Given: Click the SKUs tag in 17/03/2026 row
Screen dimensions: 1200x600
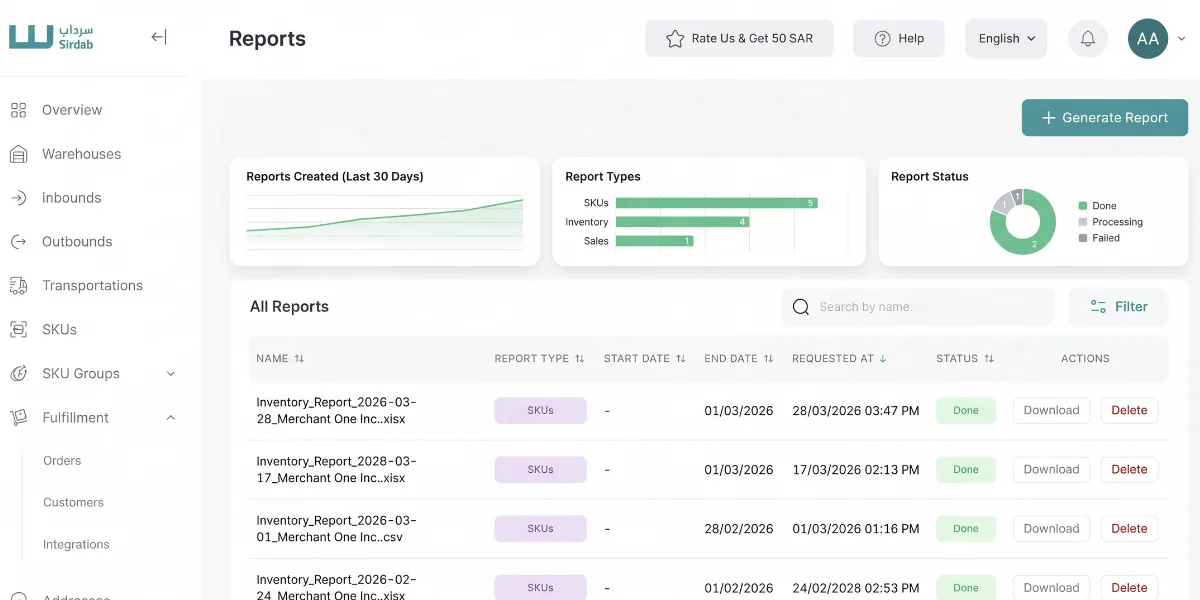Looking at the screenshot, I should 540,470.
